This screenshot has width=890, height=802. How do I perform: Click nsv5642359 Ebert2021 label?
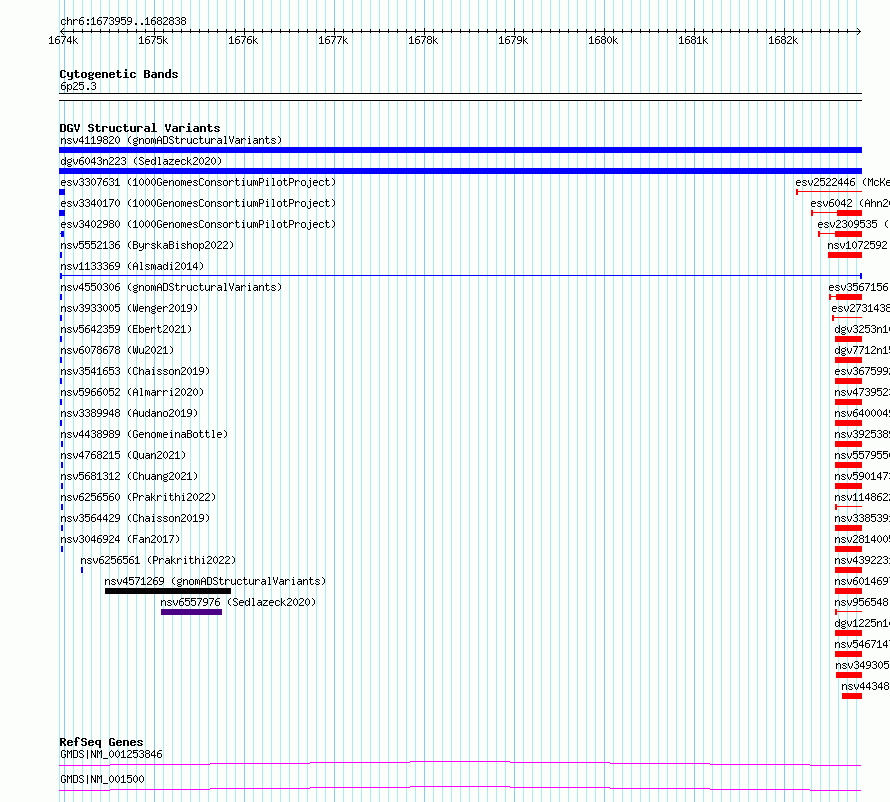click(x=126, y=329)
